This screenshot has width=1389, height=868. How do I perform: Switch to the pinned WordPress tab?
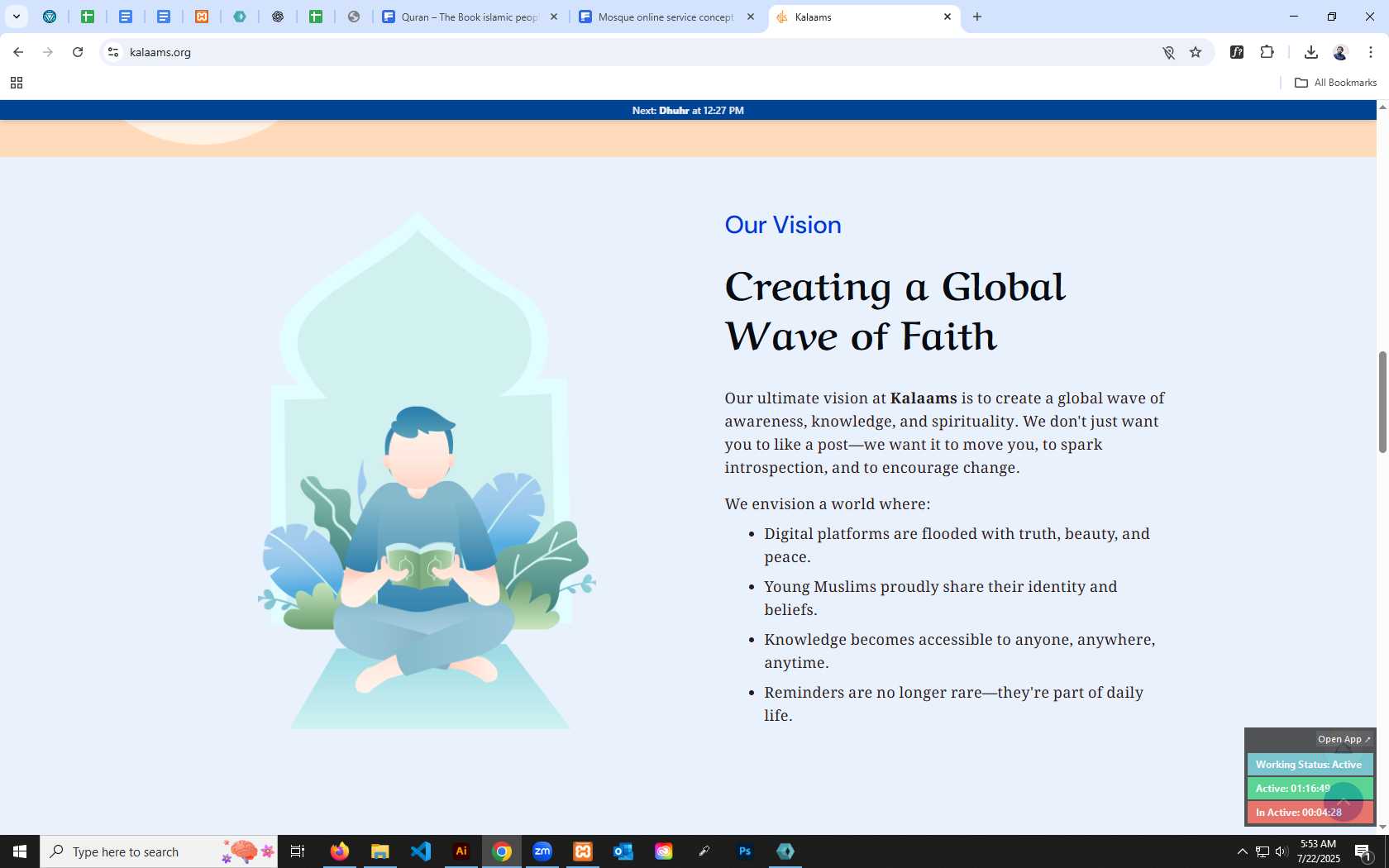click(50, 17)
